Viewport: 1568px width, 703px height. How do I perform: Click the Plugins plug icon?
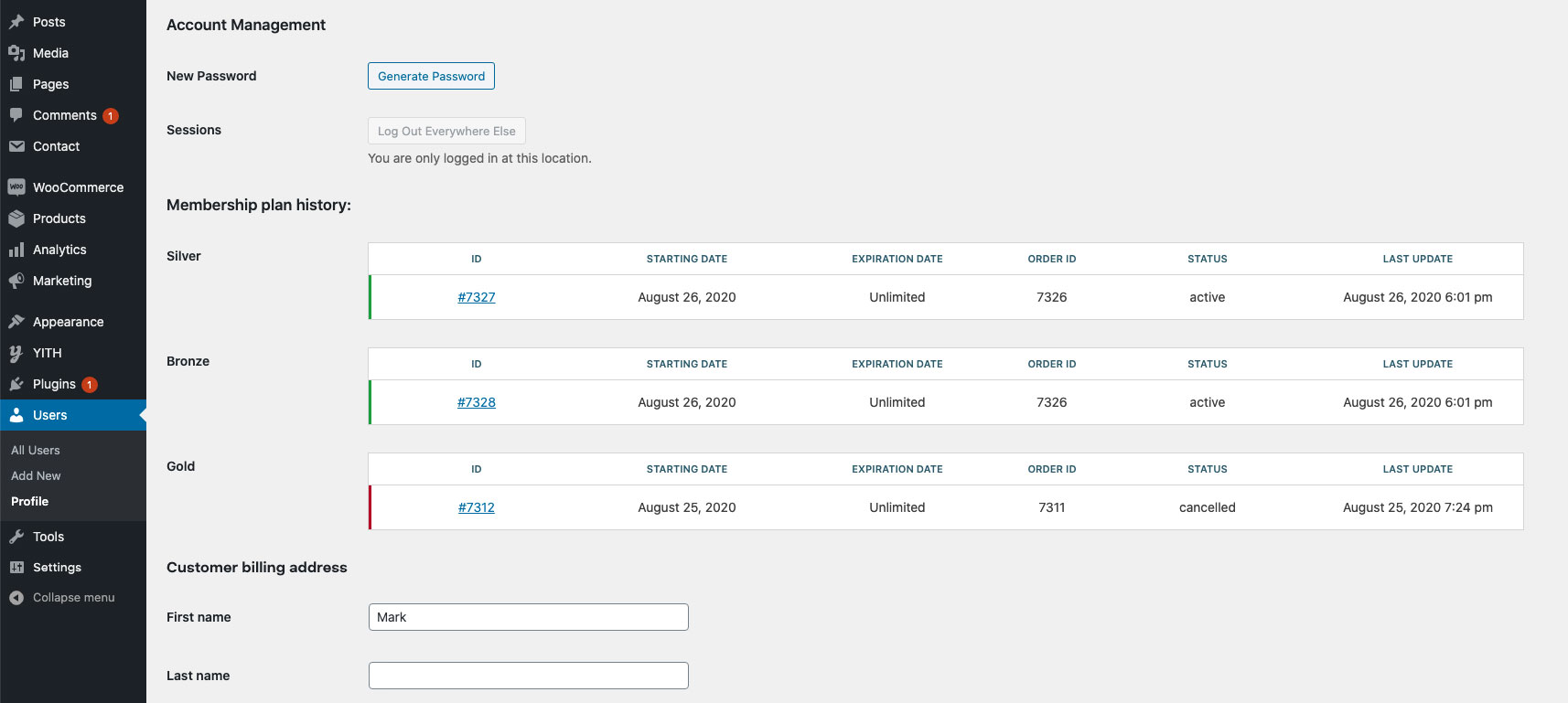click(16, 384)
